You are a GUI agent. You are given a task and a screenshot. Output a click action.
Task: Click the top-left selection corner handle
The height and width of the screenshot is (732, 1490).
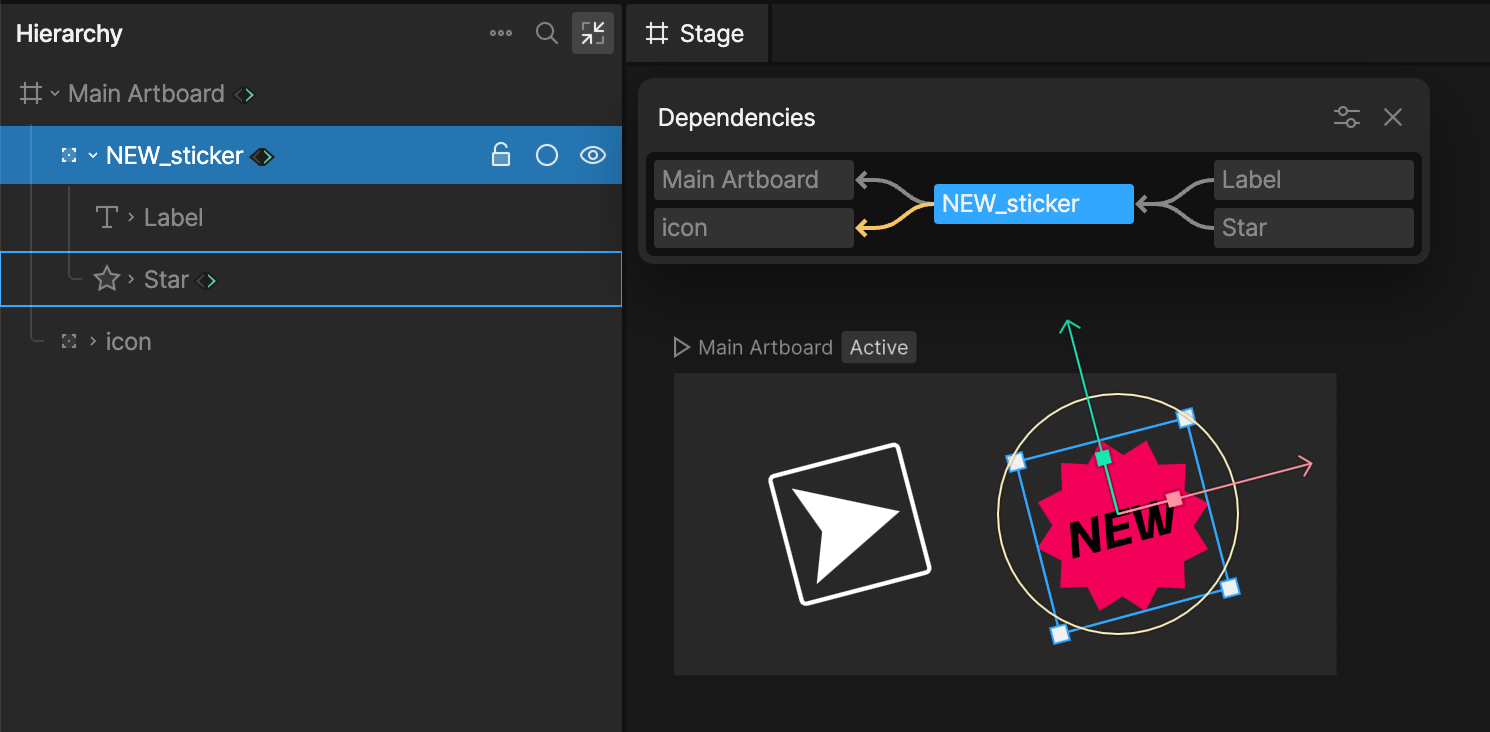click(x=1016, y=461)
